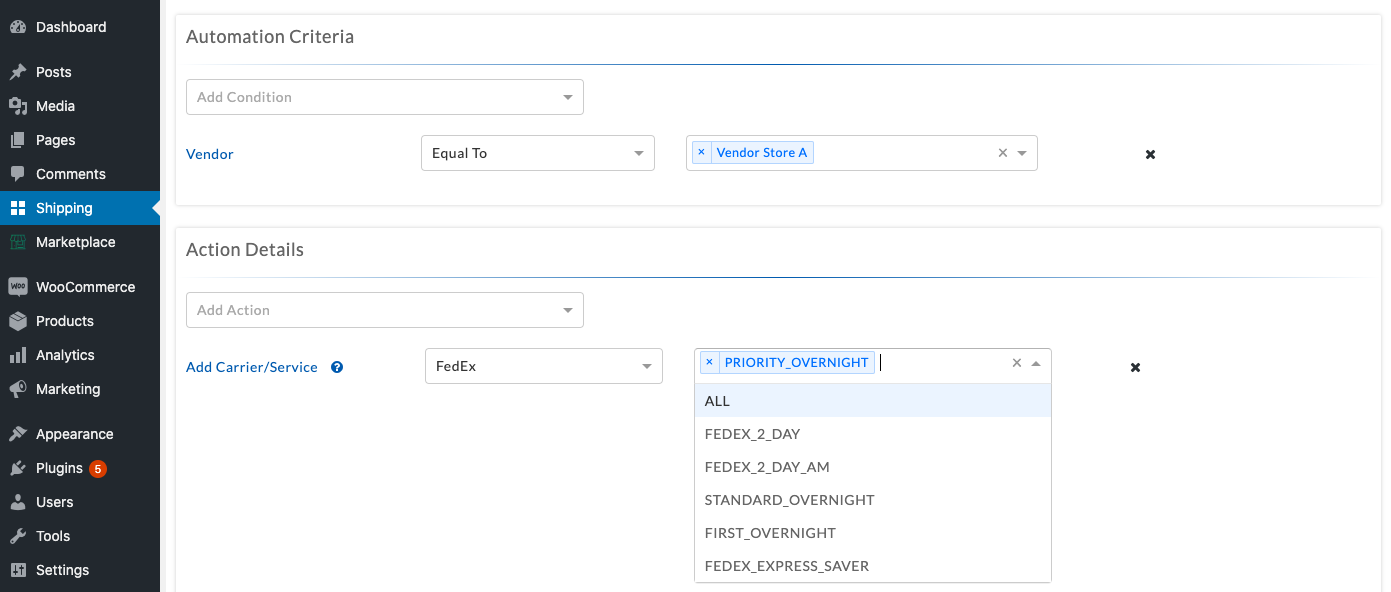Click the Media icon in sidebar

18,106
